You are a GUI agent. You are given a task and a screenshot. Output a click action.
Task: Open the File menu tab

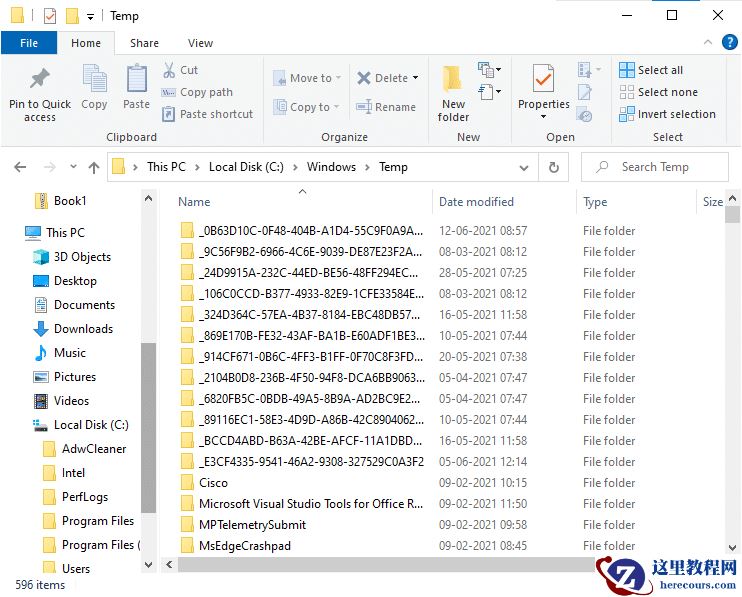pos(29,43)
